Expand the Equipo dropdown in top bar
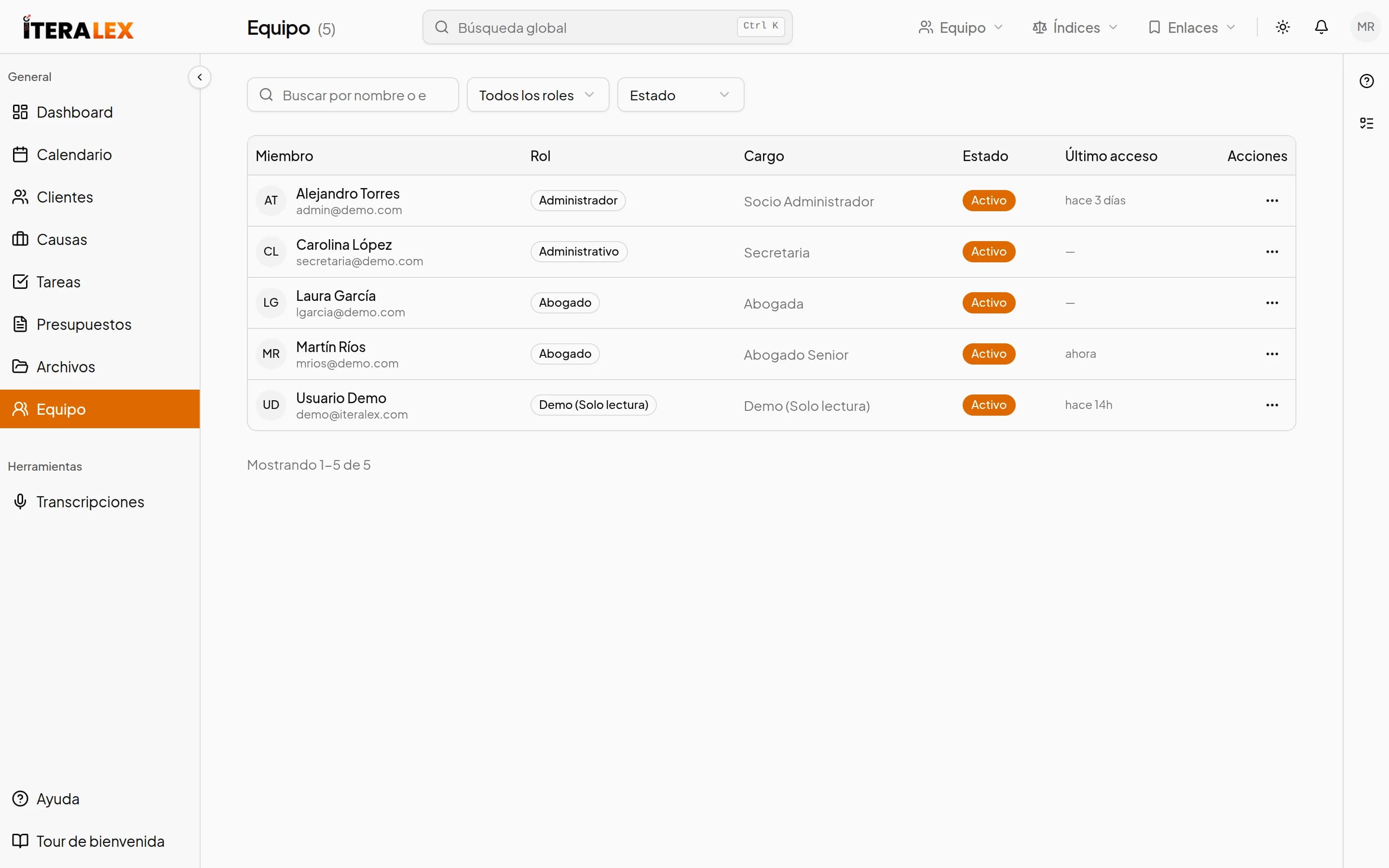The height and width of the screenshot is (868, 1389). 960,27
